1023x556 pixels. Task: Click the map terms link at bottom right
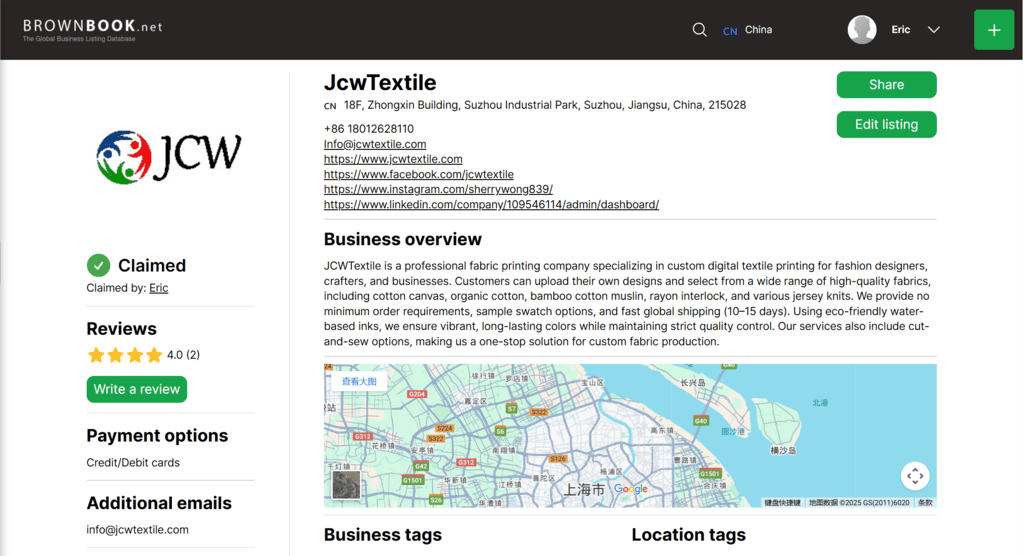[925, 502]
